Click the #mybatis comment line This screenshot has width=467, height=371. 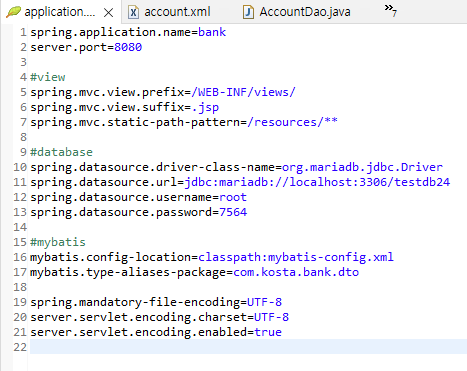click(58, 242)
